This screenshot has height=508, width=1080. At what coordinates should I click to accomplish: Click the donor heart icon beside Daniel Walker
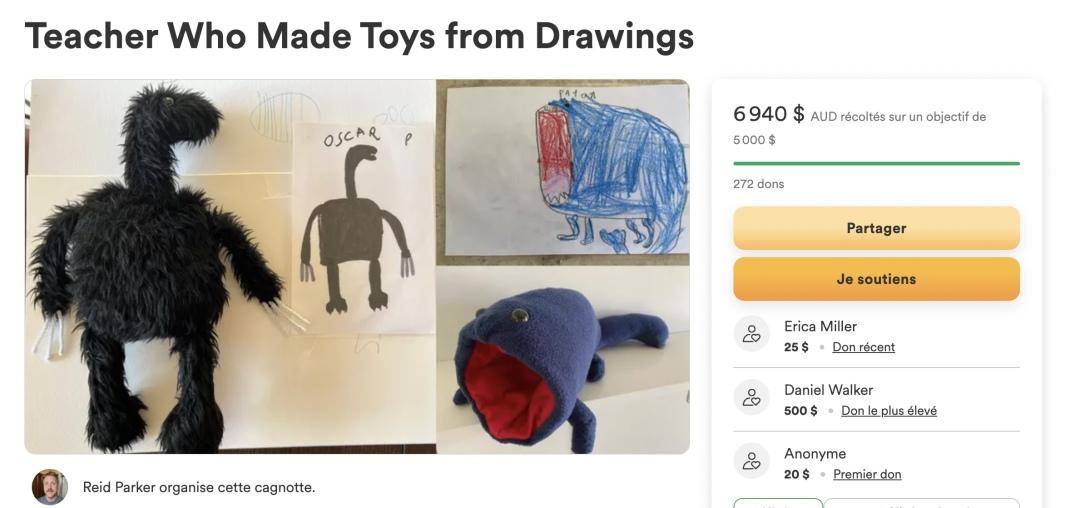(x=751, y=398)
